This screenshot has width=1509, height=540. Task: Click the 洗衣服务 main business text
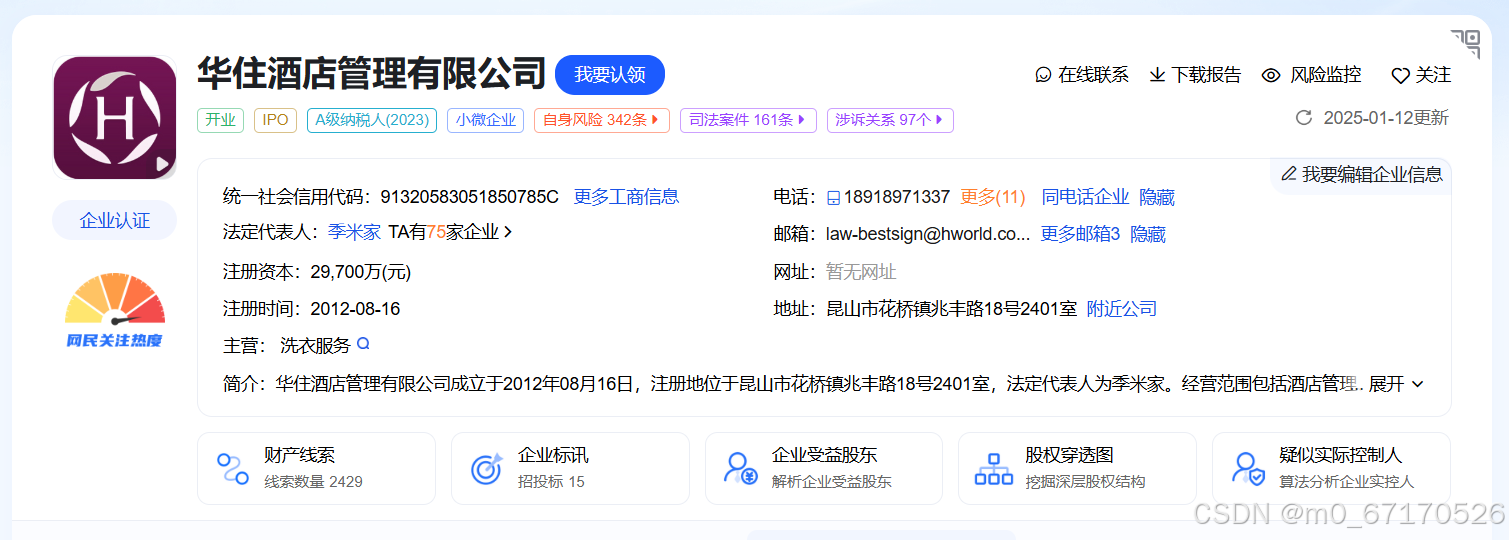click(x=315, y=346)
